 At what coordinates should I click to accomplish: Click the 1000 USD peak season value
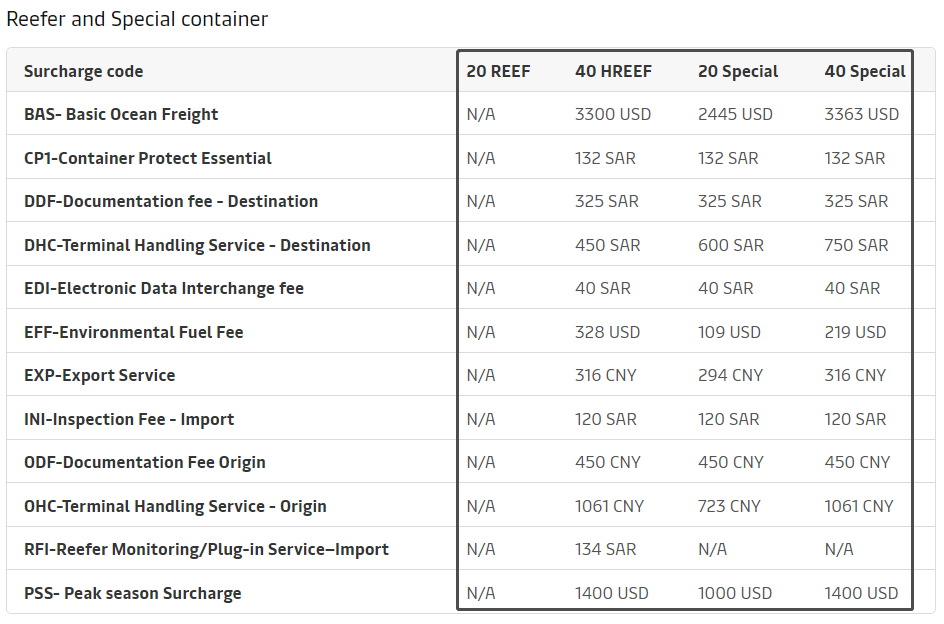point(735,593)
